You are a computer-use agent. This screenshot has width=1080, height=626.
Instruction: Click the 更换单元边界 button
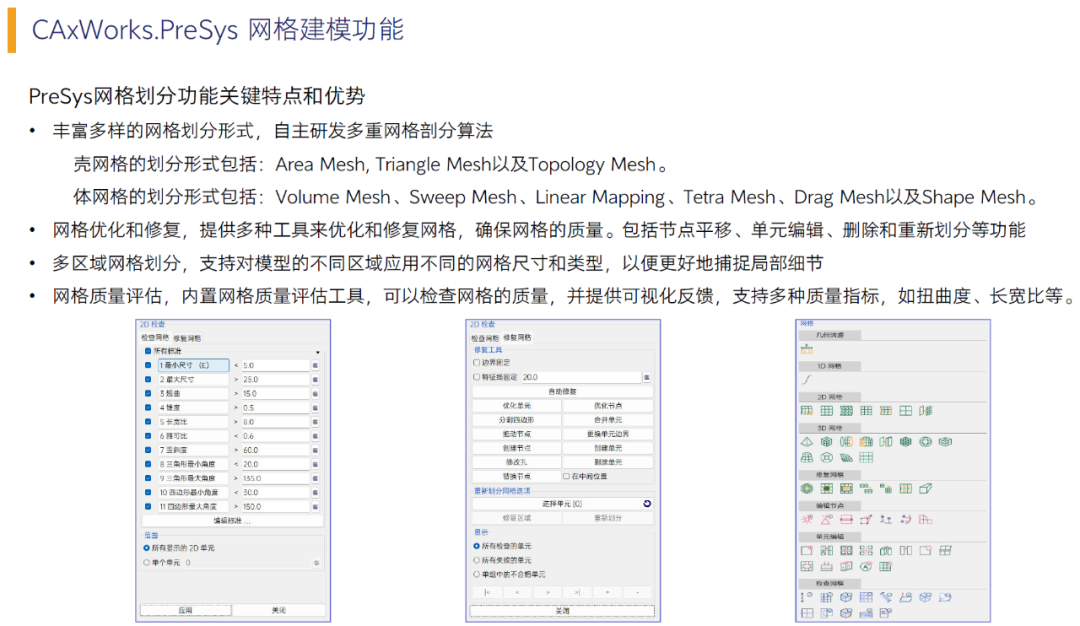tap(608, 435)
